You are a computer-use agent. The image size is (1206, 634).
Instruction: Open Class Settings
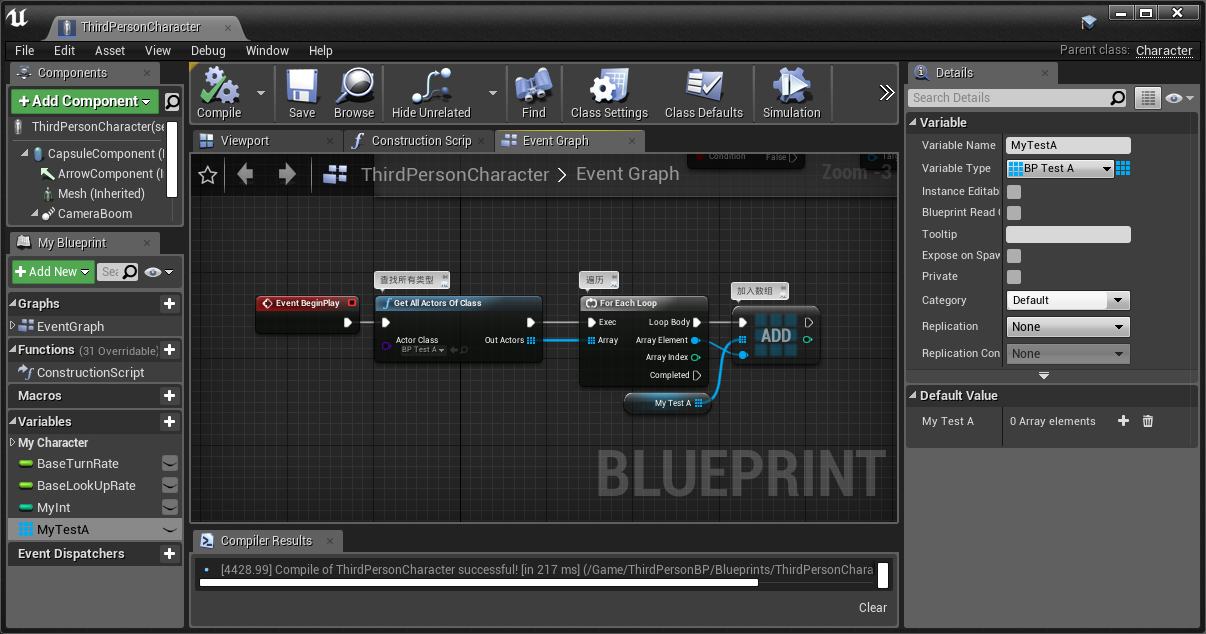click(x=608, y=92)
